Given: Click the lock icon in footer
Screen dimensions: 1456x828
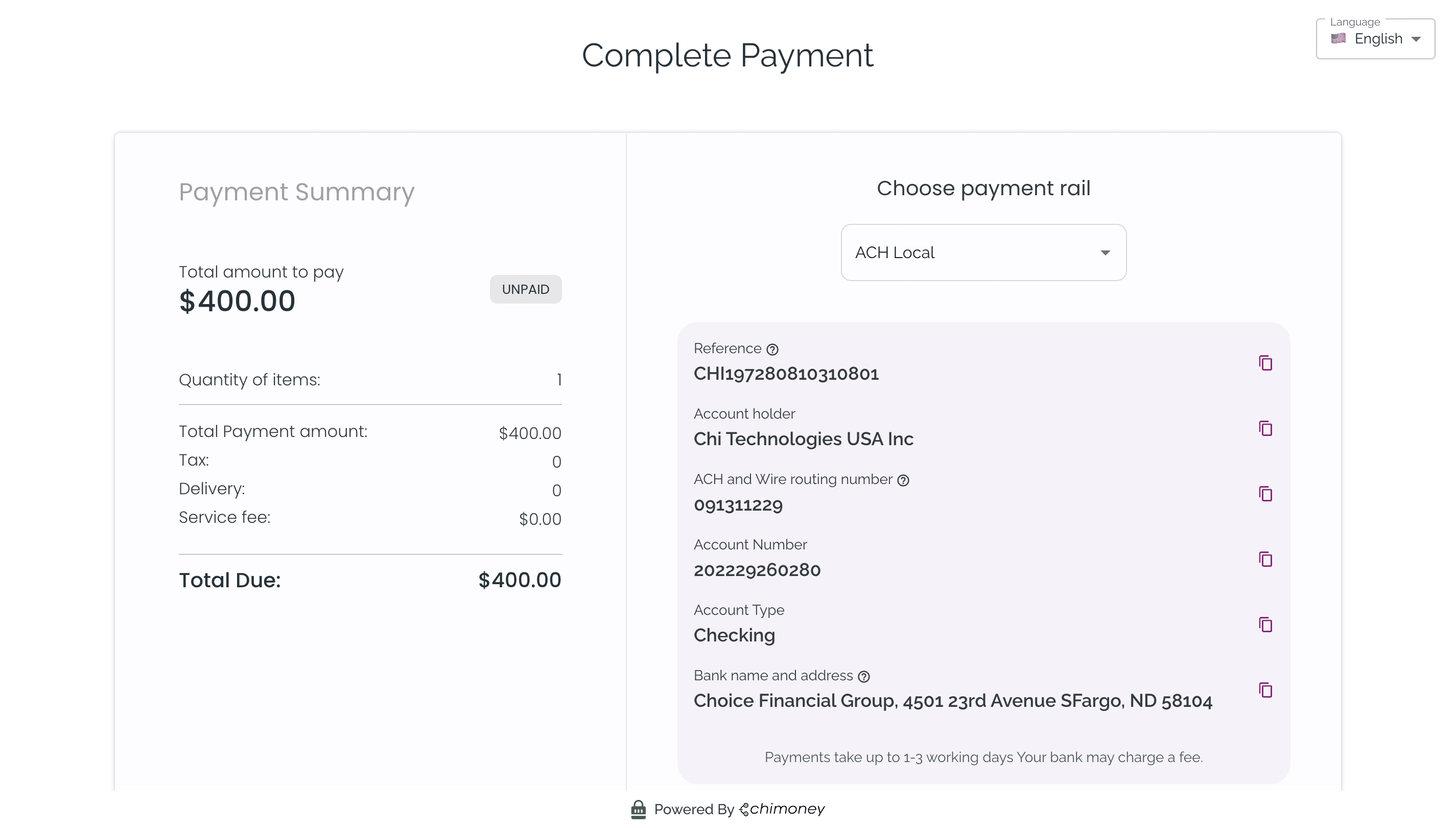Looking at the screenshot, I should click(638, 809).
